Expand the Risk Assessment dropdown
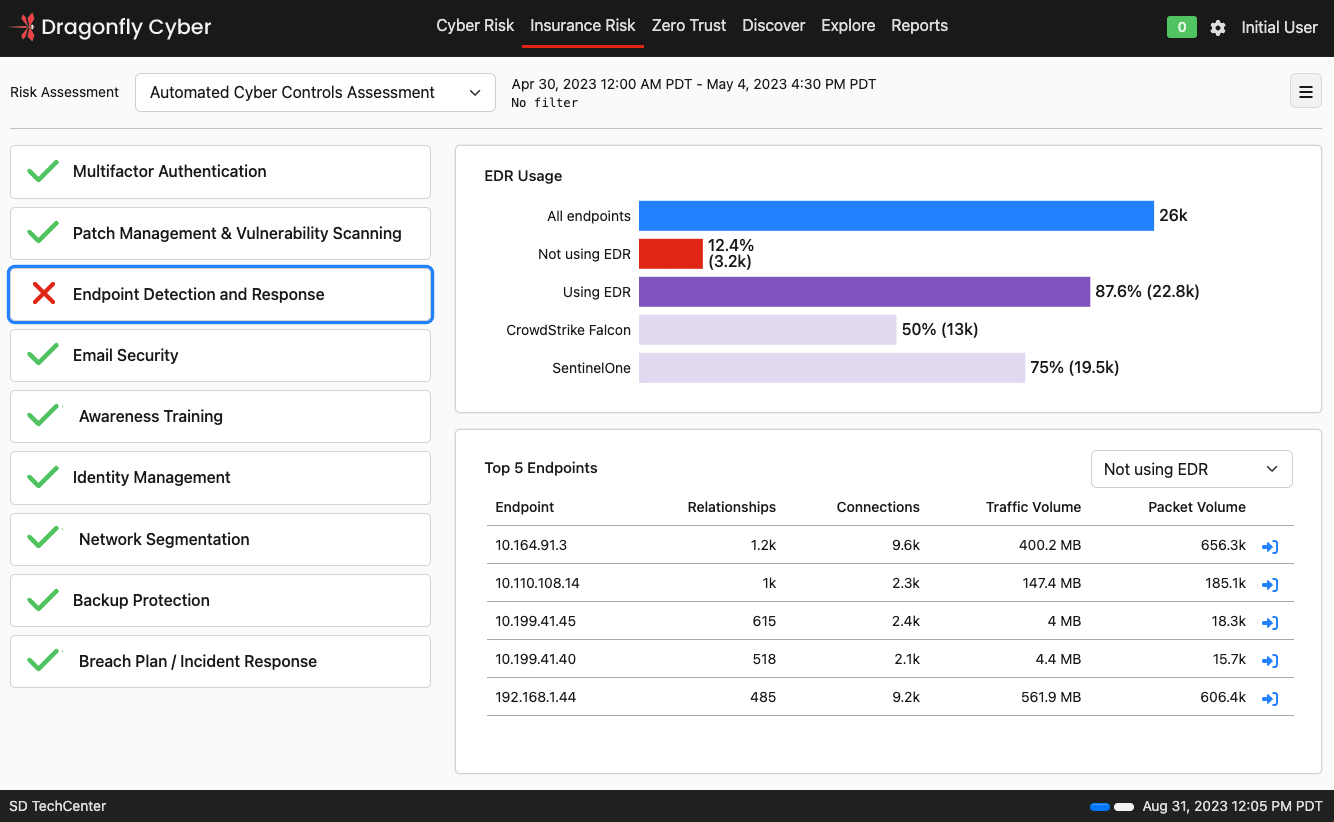The width and height of the screenshot is (1334, 822). pyautogui.click(x=315, y=92)
